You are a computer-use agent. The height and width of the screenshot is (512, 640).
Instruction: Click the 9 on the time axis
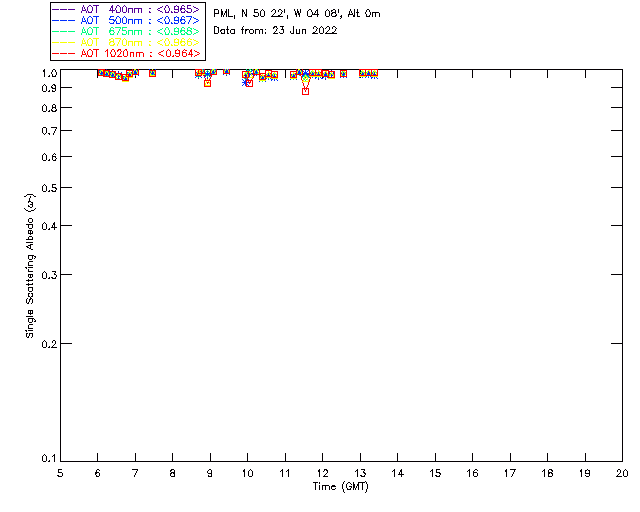210,473
